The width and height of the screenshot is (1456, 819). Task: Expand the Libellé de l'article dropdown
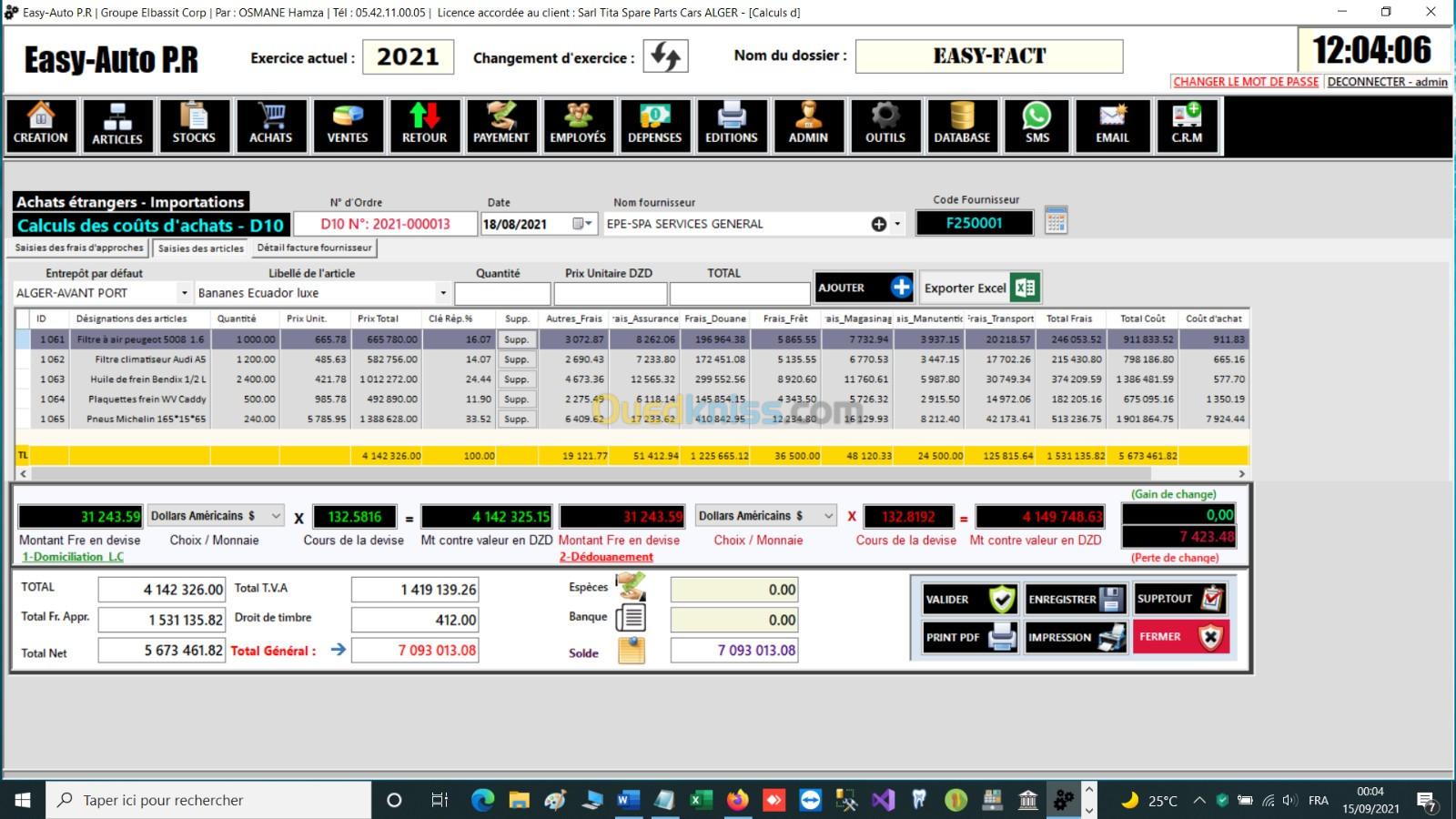coord(443,293)
